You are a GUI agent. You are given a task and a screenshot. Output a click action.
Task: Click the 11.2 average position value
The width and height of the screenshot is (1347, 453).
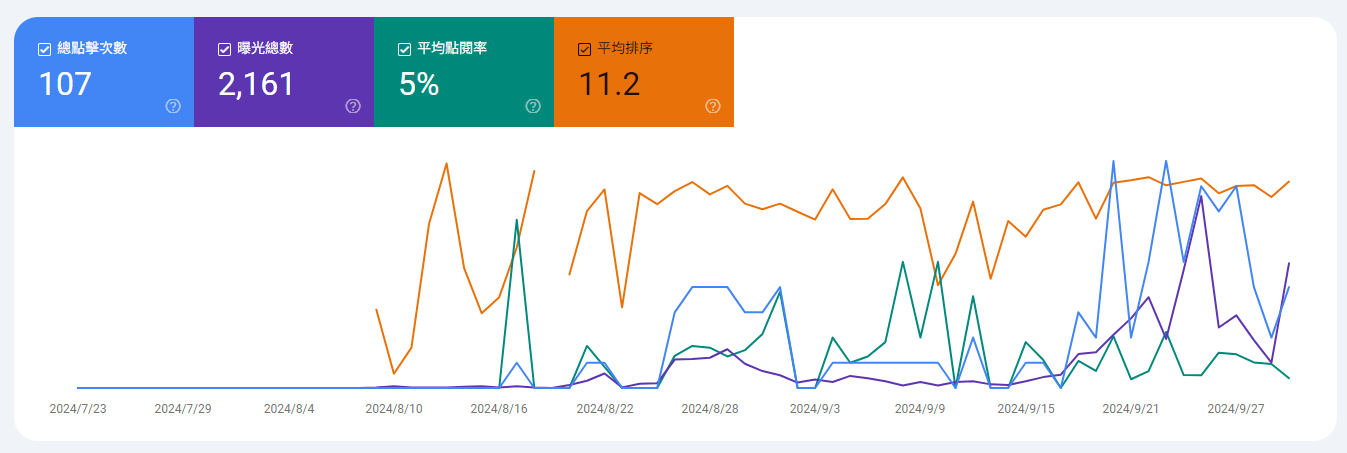click(609, 84)
